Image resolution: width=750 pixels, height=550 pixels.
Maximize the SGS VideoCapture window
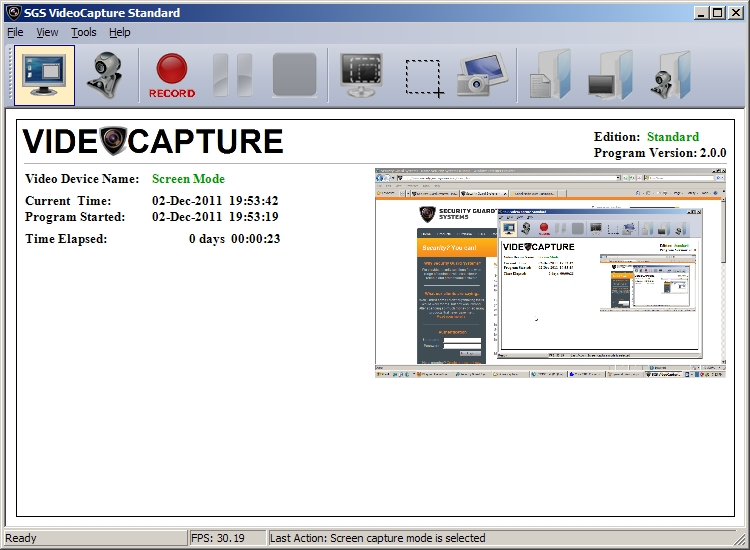[717, 13]
